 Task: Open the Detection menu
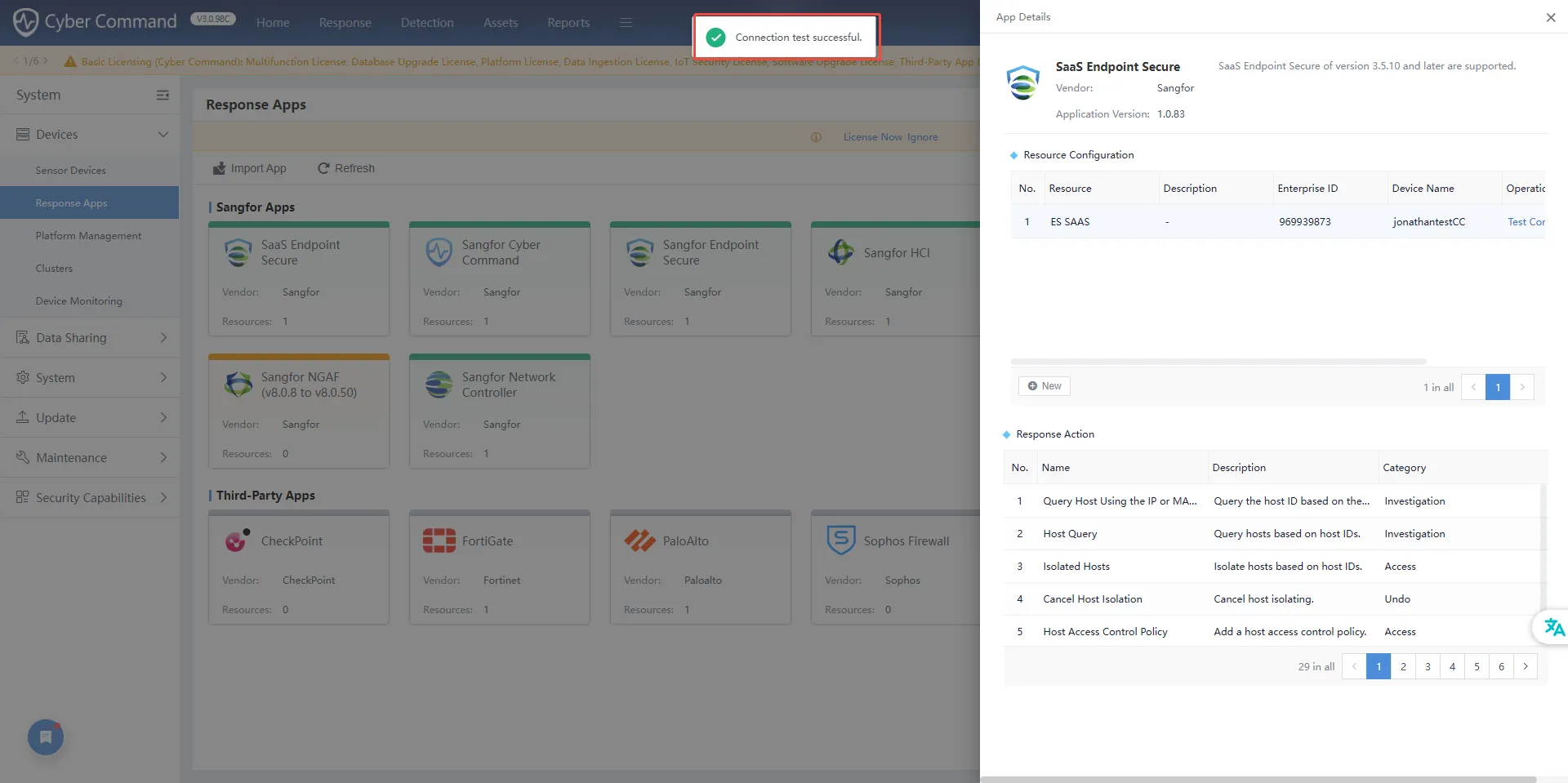pyautogui.click(x=426, y=23)
